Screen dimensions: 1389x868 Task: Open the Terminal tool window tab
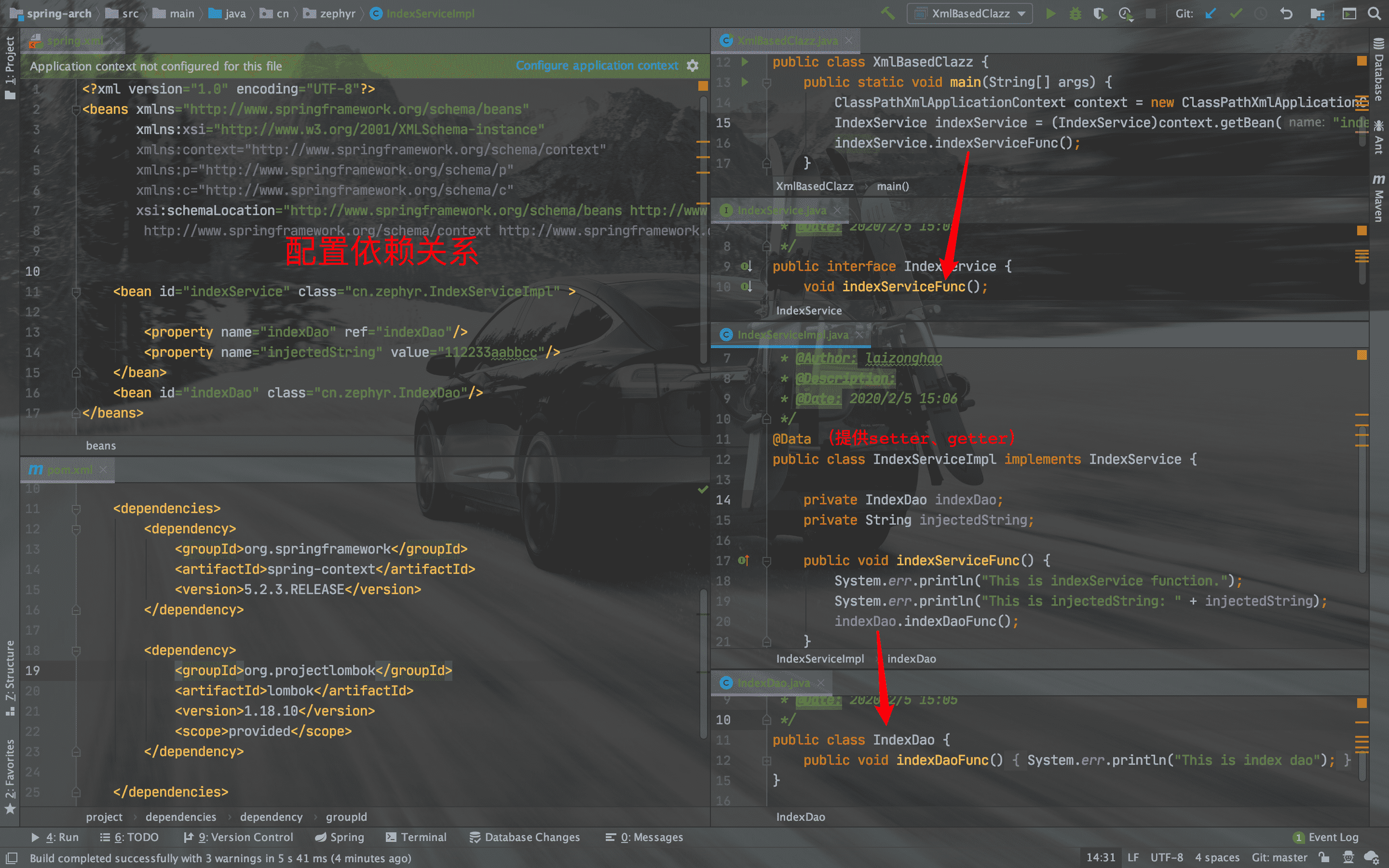(x=416, y=837)
